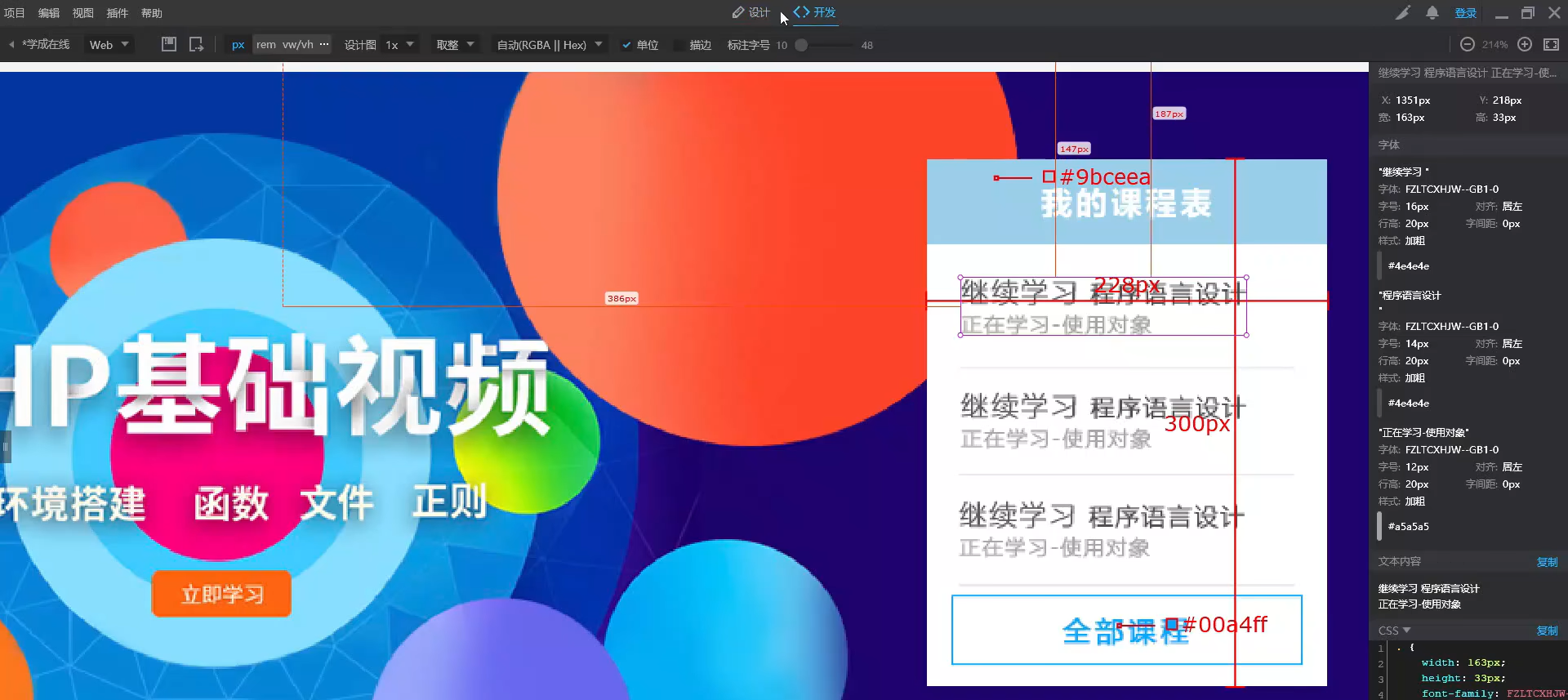The width and height of the screenshot is (1568, 700).
Task: Click the 标注字号 font size slider handle
Action: point(802,45)
